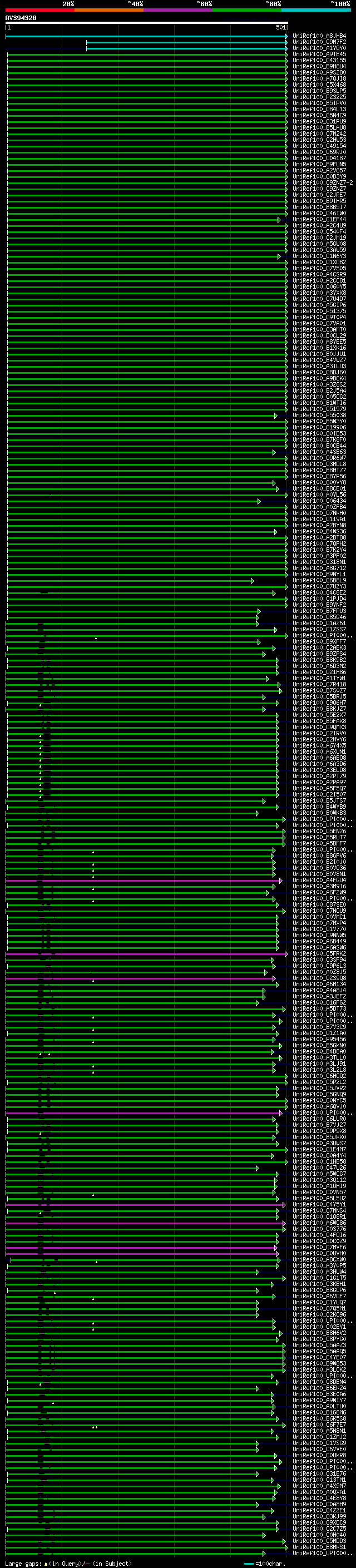Select the UniRef100_Q1VSG9 label
Image resolution: width=356 pixels, height=1568 pixels.
[x=319, y=1443]
